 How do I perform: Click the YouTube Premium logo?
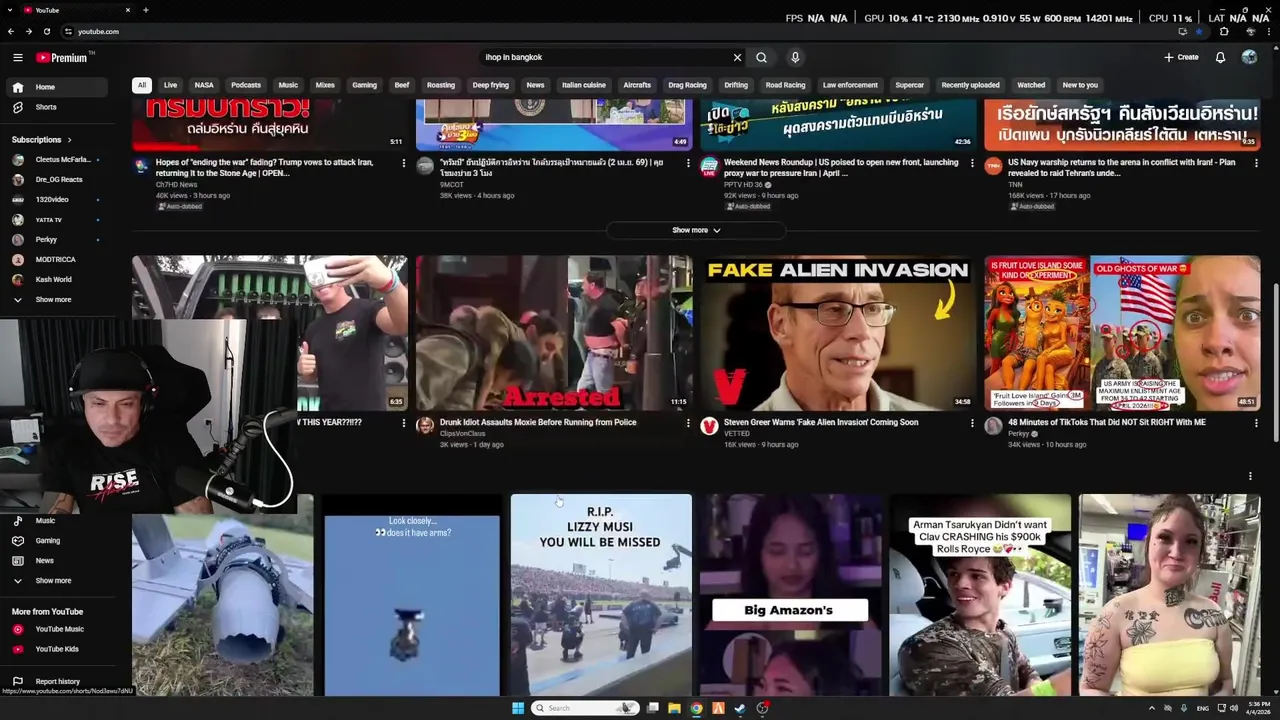(62, 57)
